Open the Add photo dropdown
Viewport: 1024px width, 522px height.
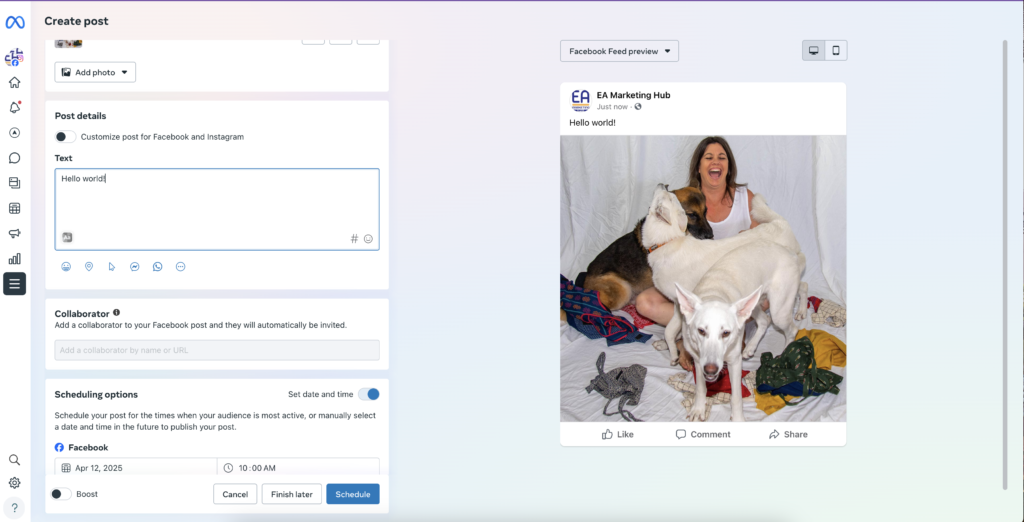(x=95, y=73)
